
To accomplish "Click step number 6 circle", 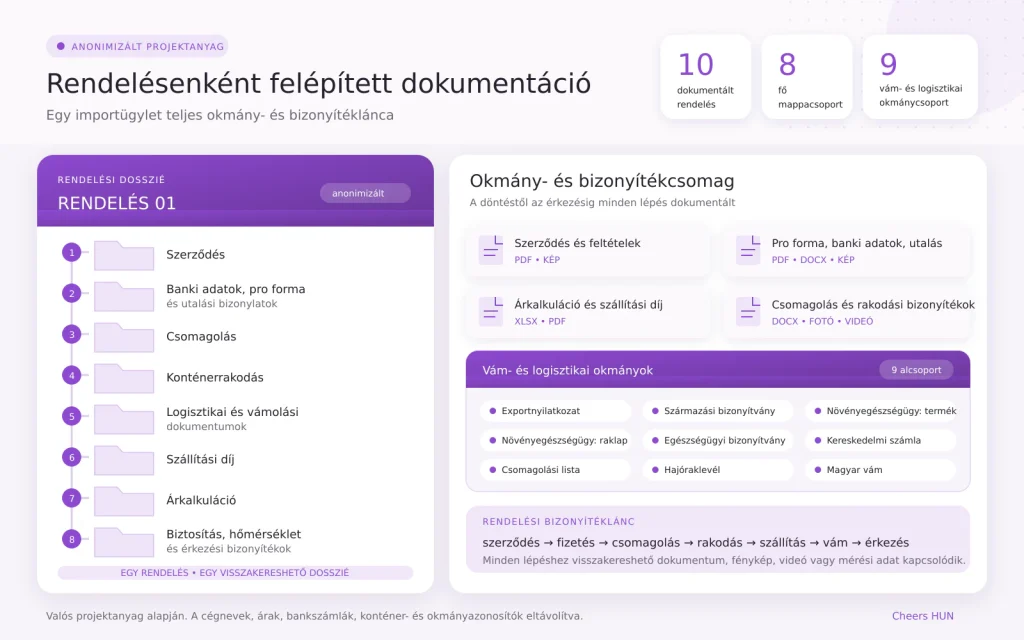I will (x=72, y=457).
